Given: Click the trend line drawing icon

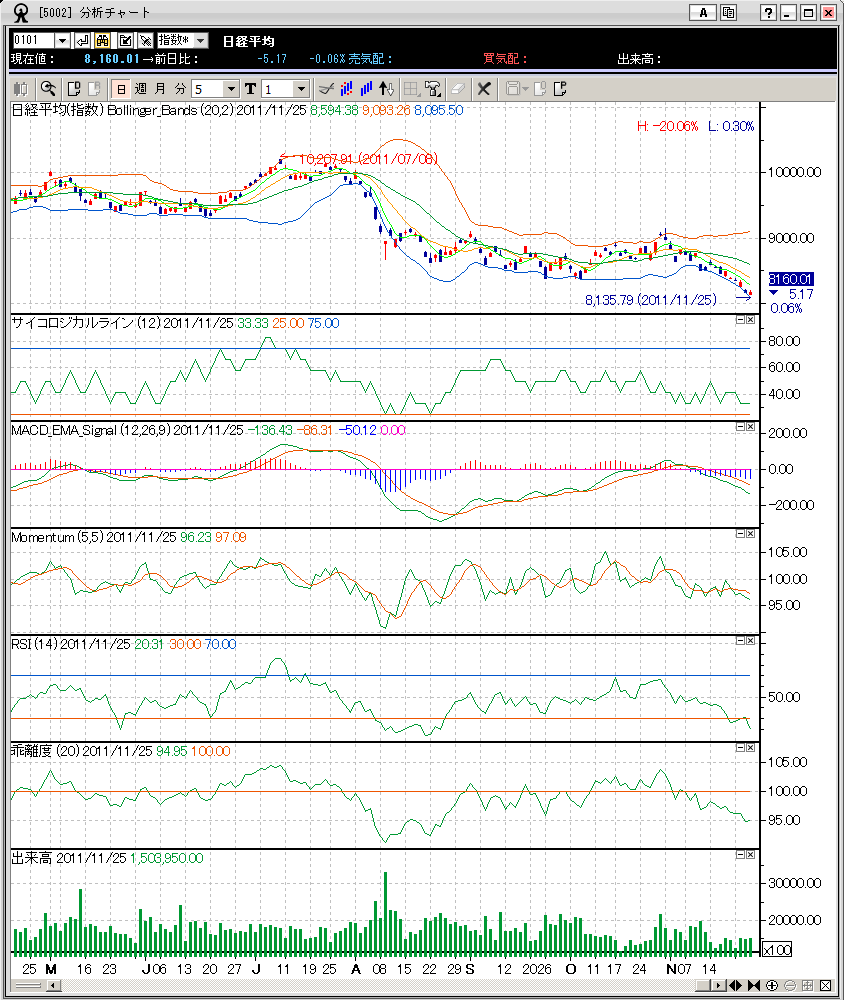Looking at the screenshot, I should point(325,88).
